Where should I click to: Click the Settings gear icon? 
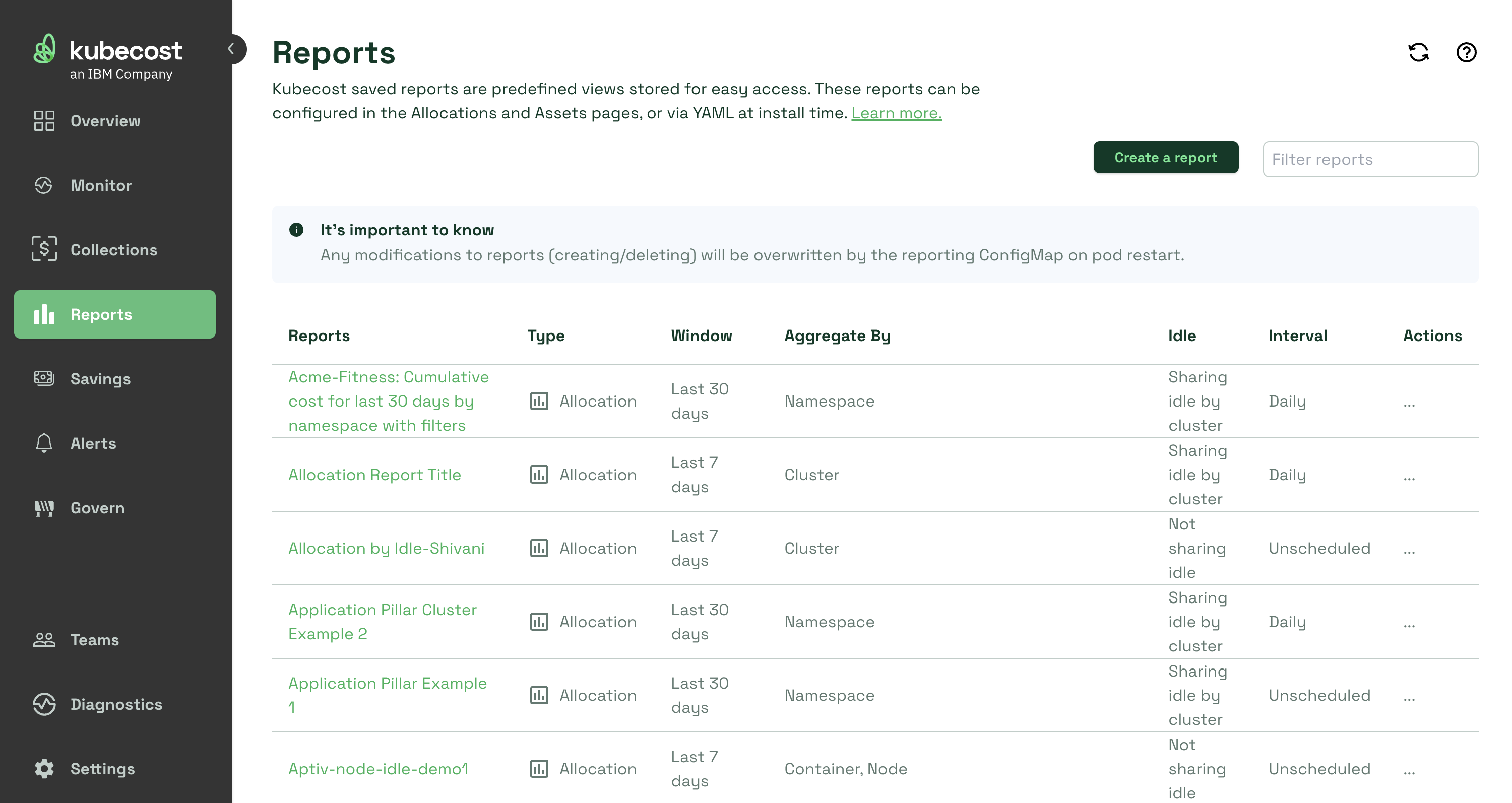pos(44,768)
